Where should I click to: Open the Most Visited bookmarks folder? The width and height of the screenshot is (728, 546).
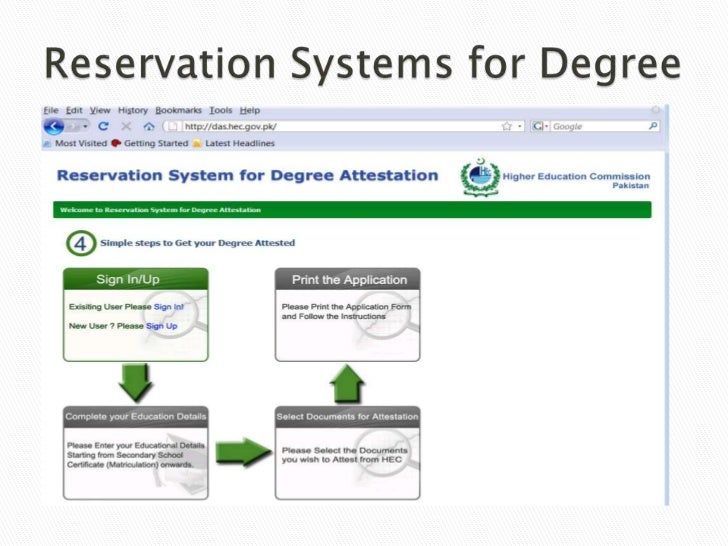[x=79, y=144]
